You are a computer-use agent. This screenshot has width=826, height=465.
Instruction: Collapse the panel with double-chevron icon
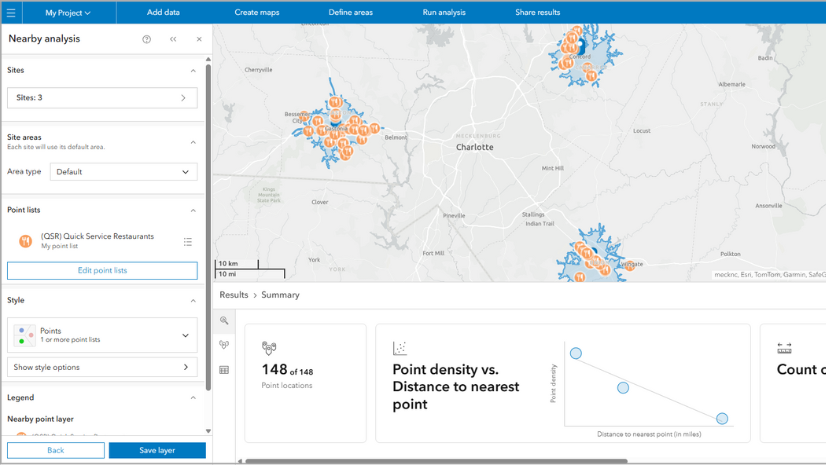(173, 39)
